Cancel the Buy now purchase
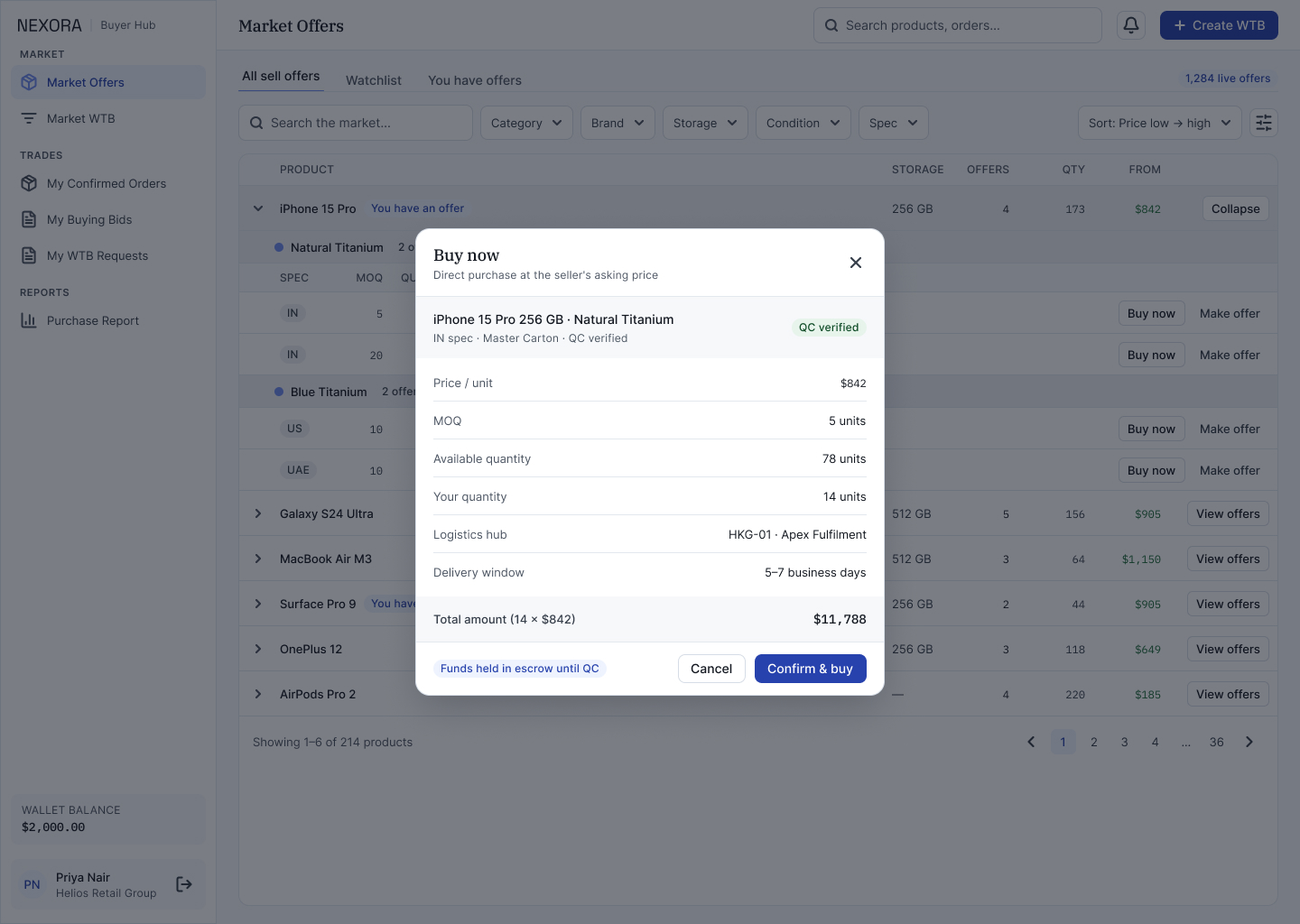 click(711, 669)
